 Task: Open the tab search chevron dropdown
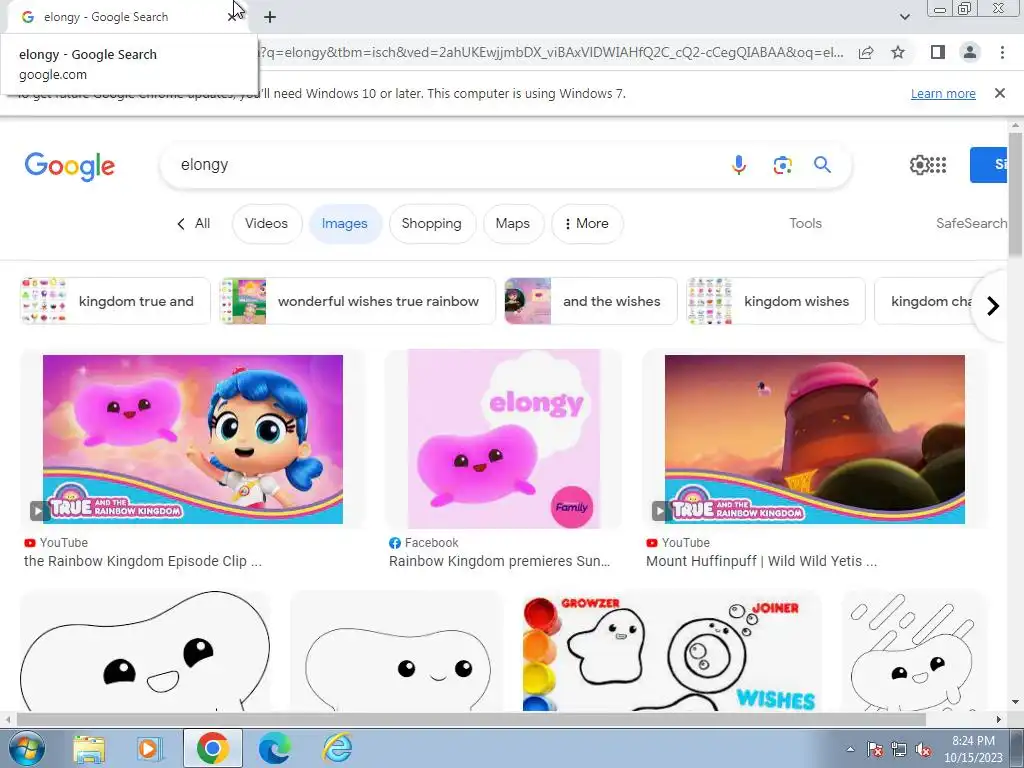(x=904, y=17)
